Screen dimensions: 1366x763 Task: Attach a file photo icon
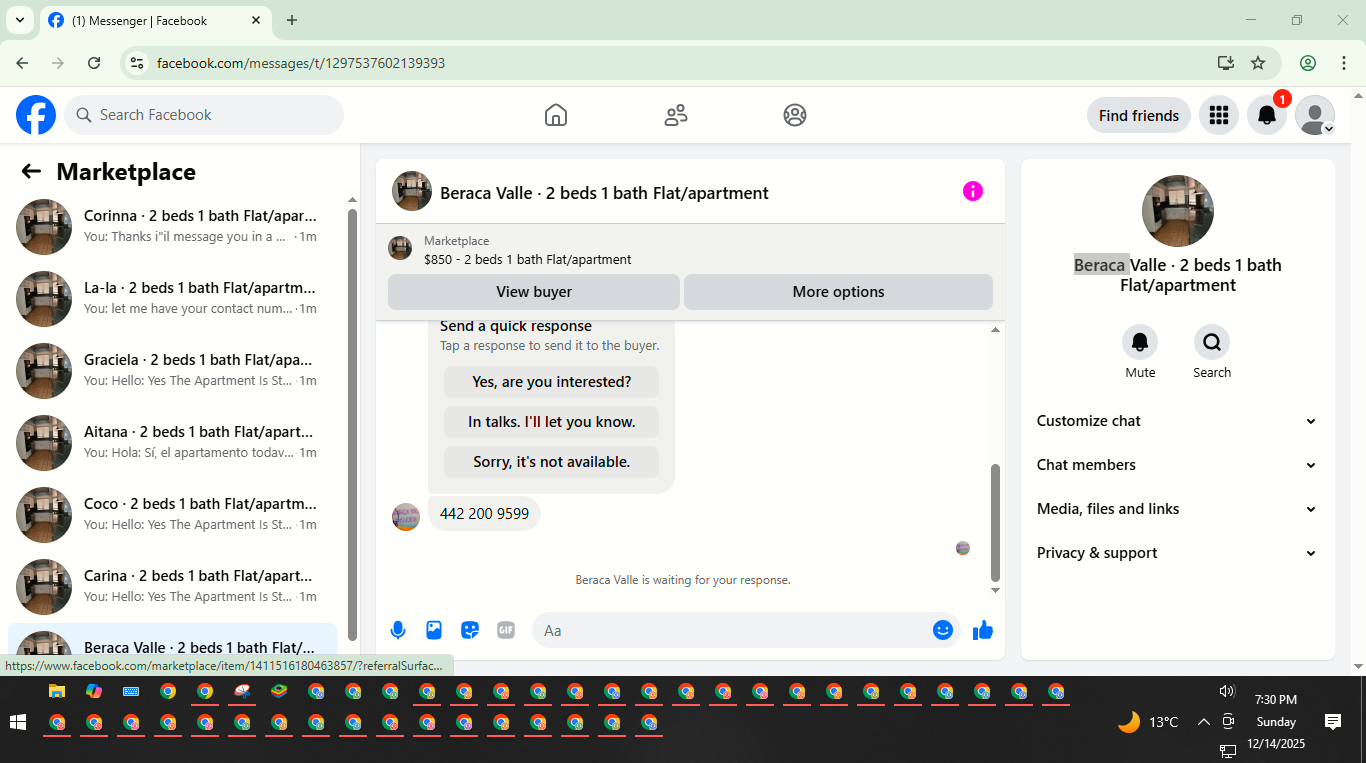point(434,630)
